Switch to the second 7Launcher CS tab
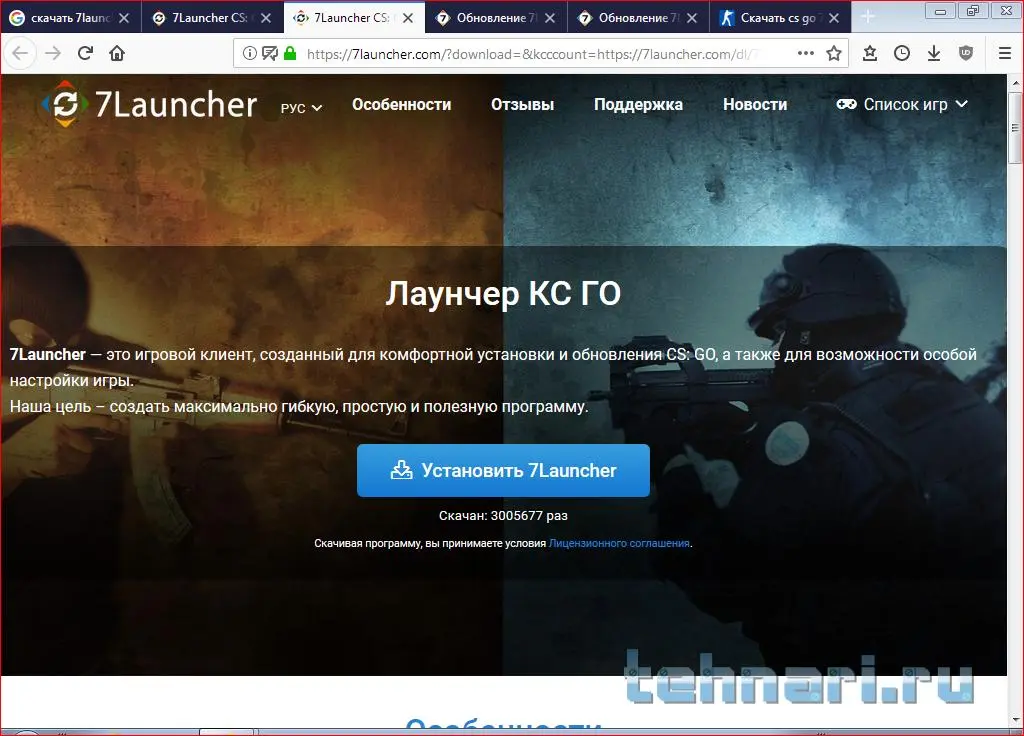This screenshot has width=1024, height=736. pyautogui.click(x=353, y=18)
